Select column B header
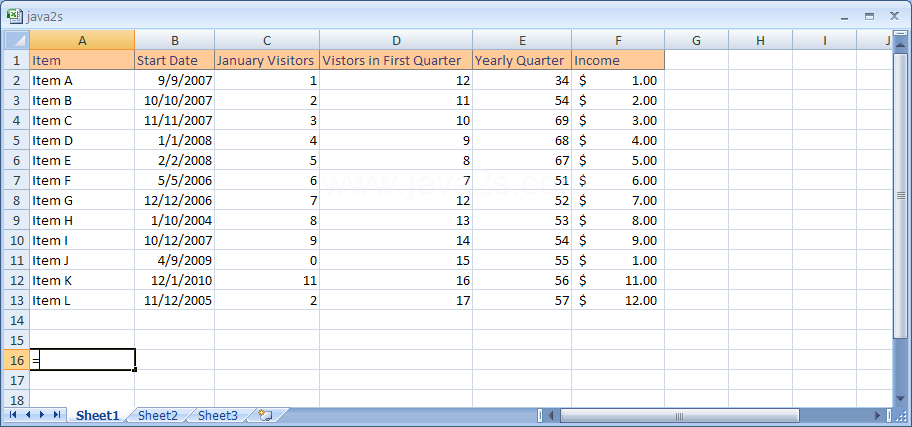The height and width of the screenshot is (427, 912). (x=174, y=41)
